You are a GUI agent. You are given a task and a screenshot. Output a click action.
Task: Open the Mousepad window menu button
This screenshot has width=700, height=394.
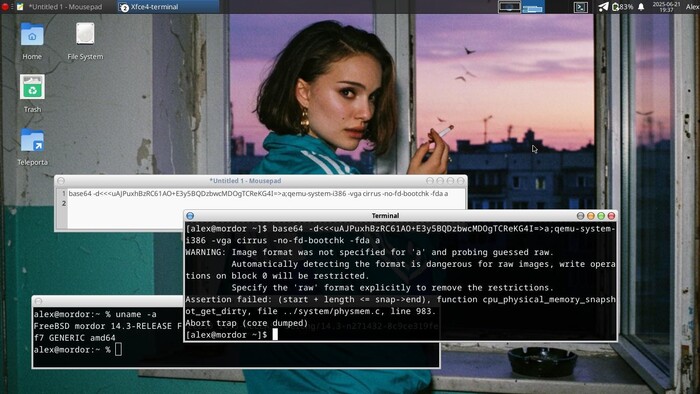[x=61, y=181]
